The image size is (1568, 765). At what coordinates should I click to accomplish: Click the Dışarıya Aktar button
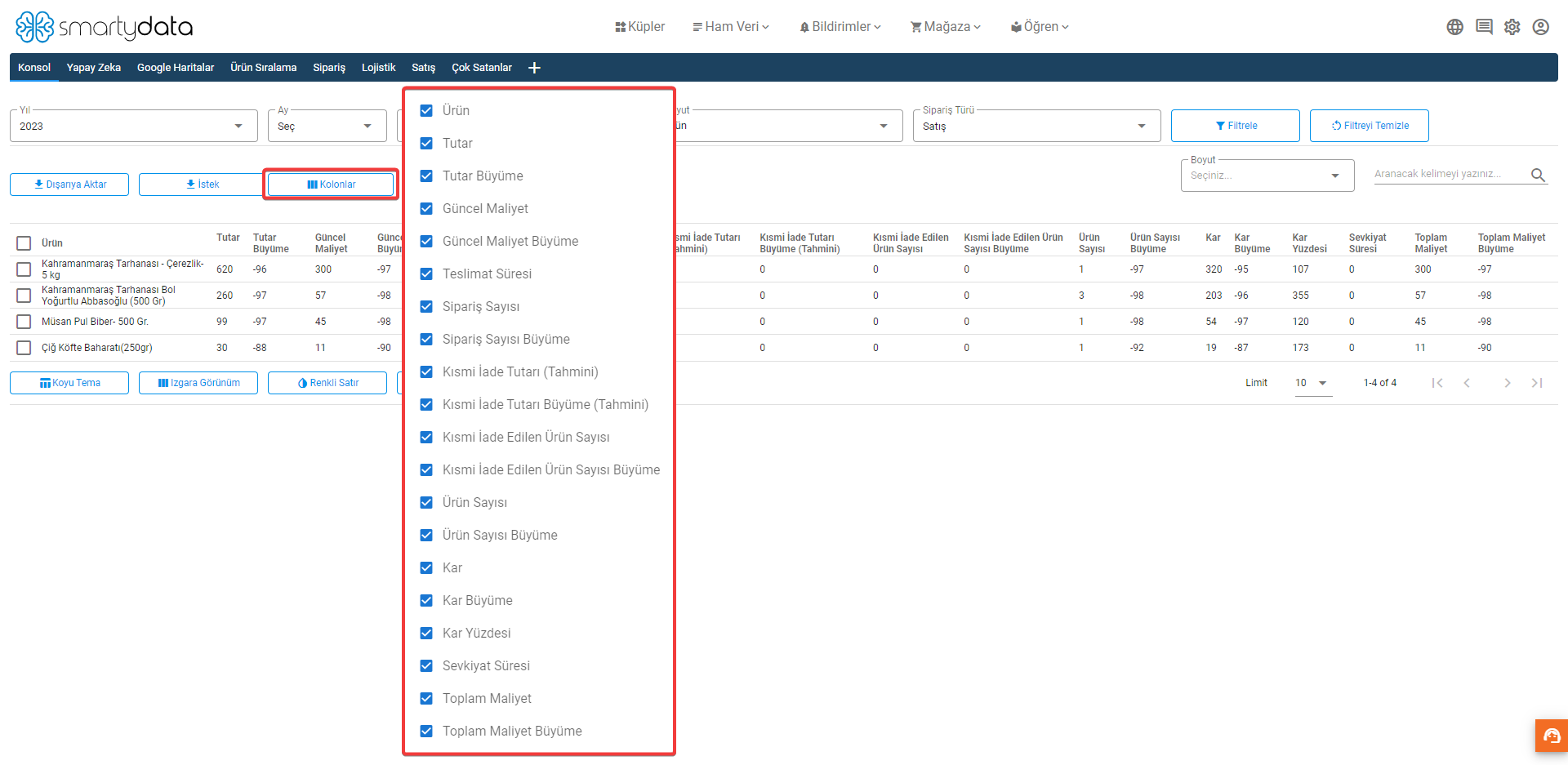(x=69, y=185)
